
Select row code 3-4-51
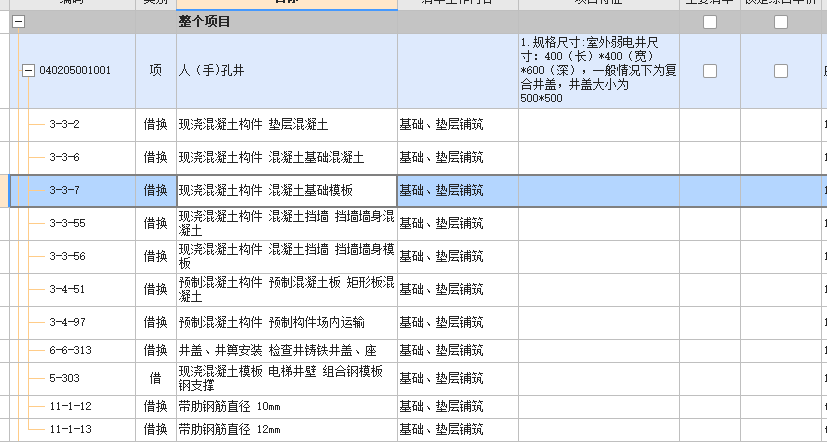coord(67,289)
